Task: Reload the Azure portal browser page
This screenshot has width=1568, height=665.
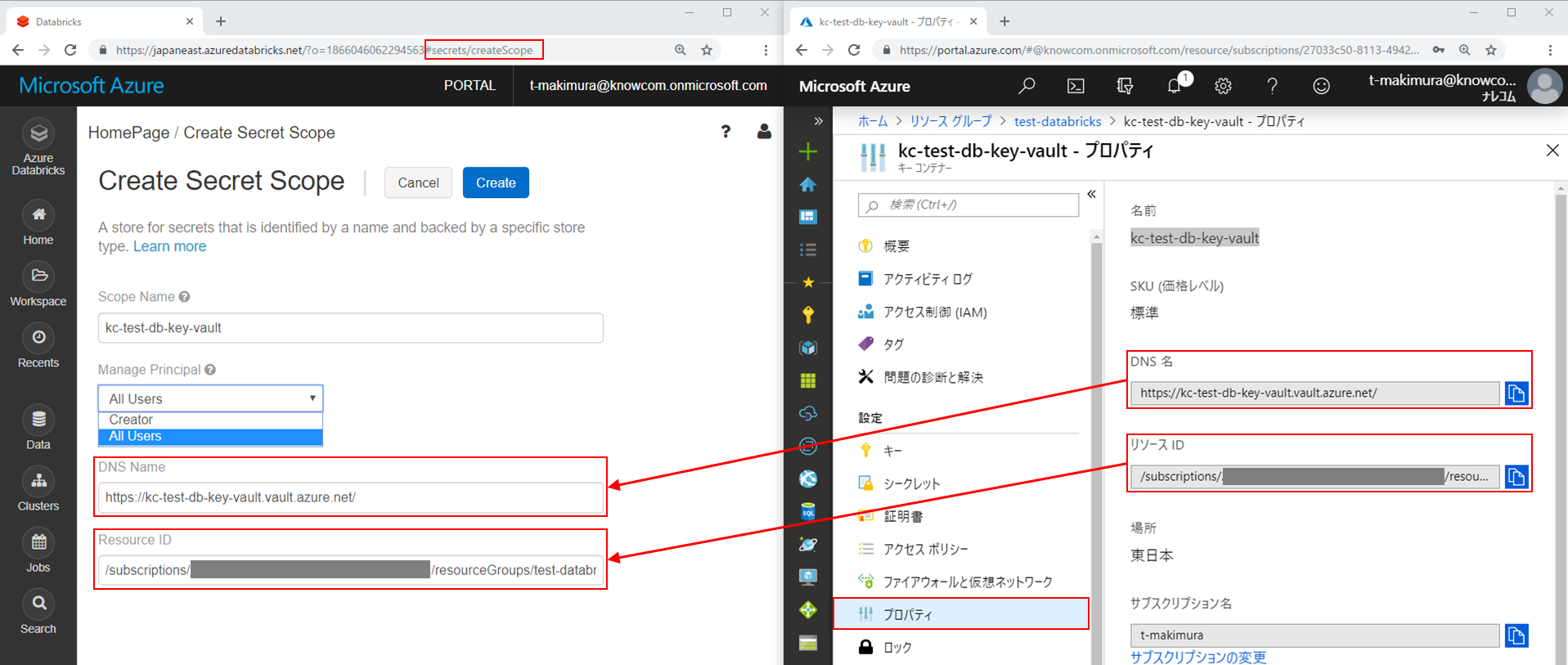Action: [854, 50]
